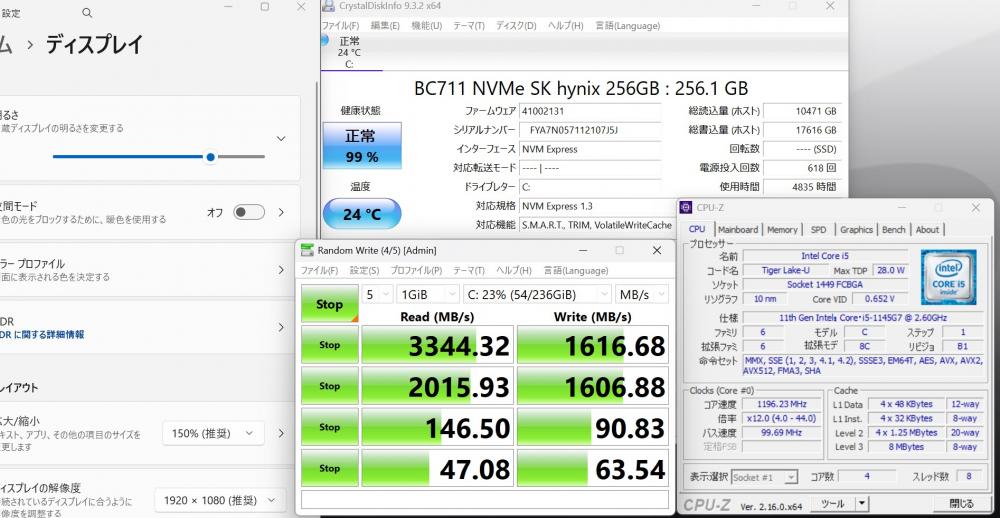Open the MB/s unit dropdown

pyautogui.click(x=642, y=295)
